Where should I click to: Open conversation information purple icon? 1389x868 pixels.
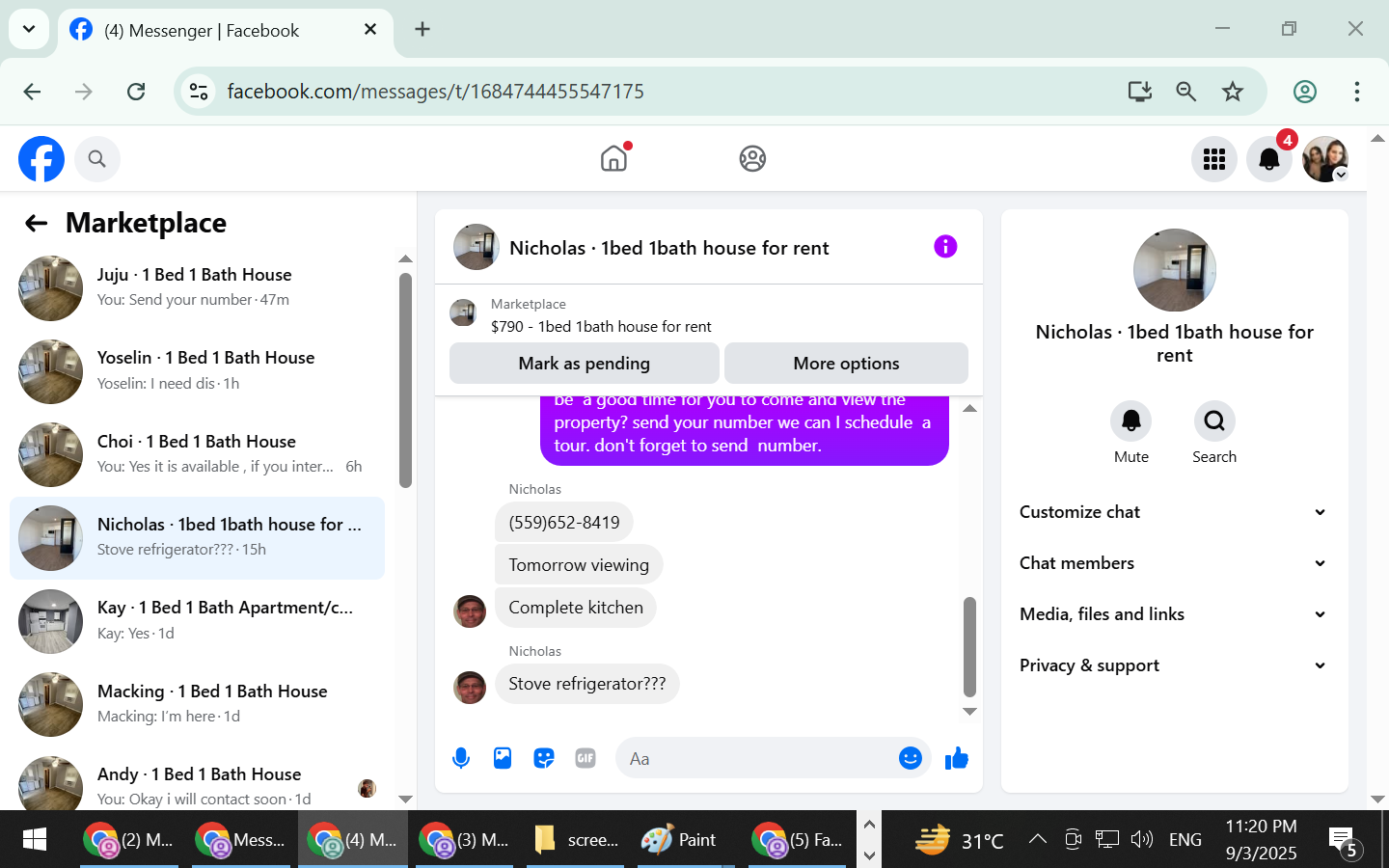pos(945,247)
